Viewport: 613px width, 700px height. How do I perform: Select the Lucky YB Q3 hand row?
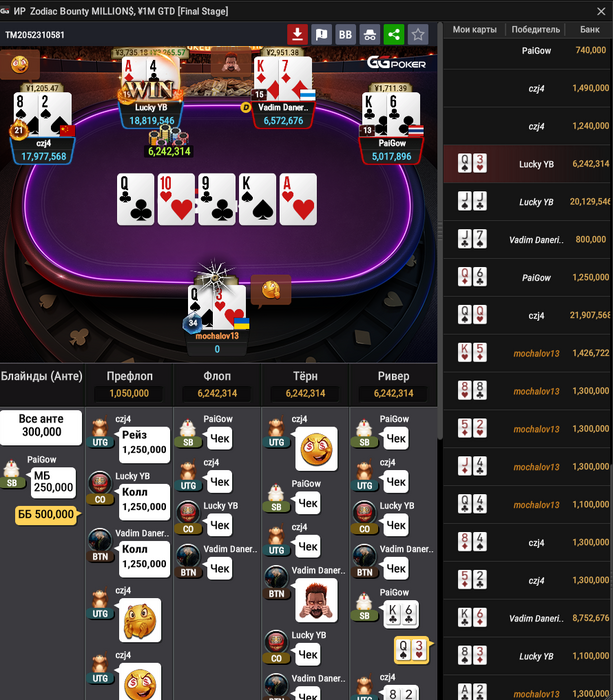click(x=527, y=164)
